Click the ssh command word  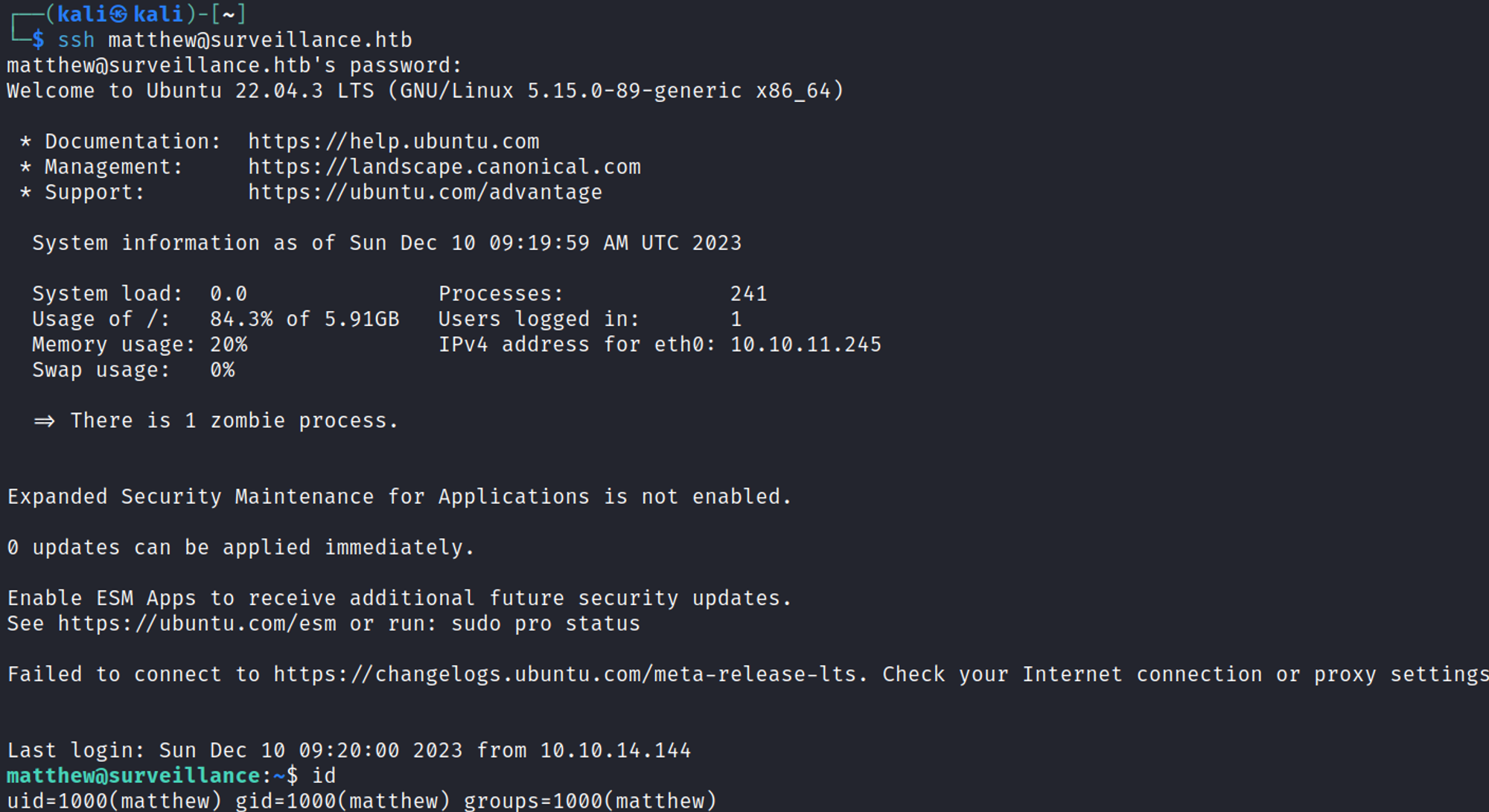tap(76, 40)
